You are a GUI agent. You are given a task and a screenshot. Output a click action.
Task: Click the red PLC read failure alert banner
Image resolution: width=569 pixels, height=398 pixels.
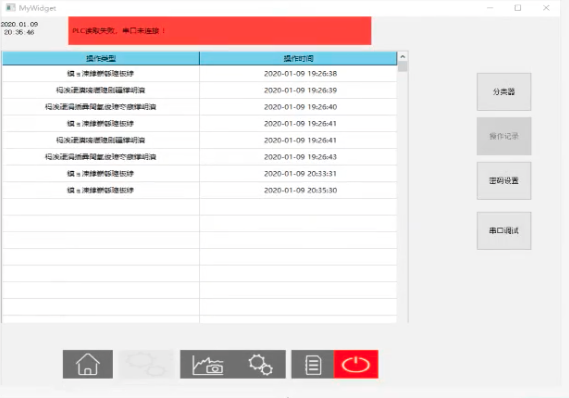click(220, 31)
